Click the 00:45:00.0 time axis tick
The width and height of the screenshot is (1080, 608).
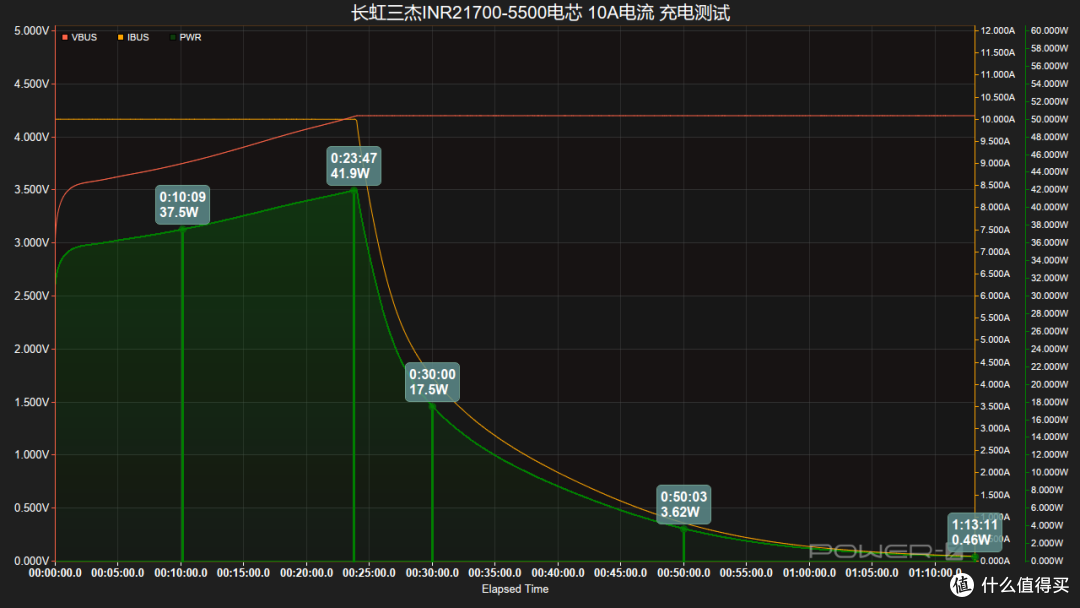tap(621, 573)
